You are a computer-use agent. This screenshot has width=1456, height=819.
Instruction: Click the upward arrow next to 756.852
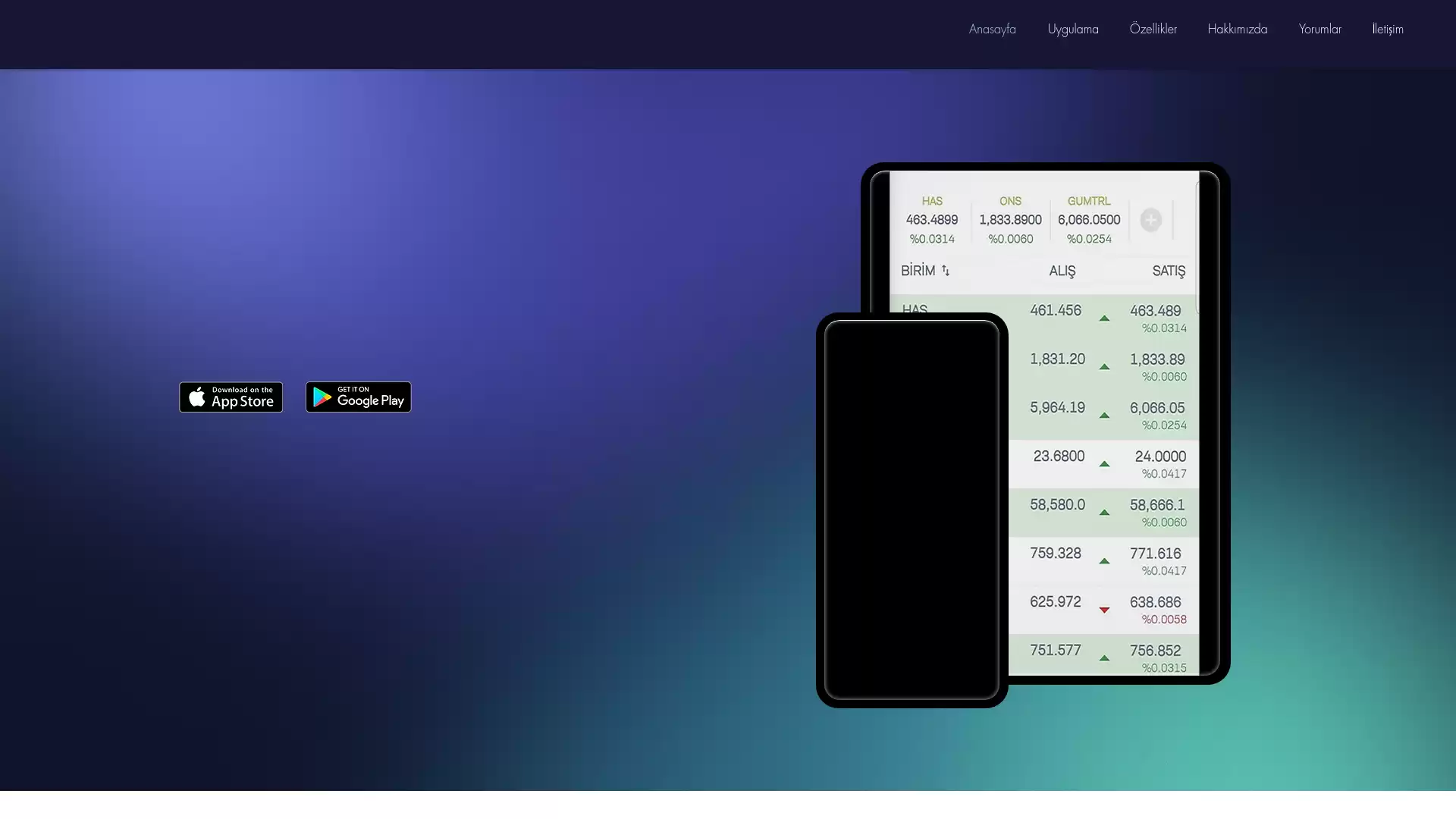click(1104, 657)
